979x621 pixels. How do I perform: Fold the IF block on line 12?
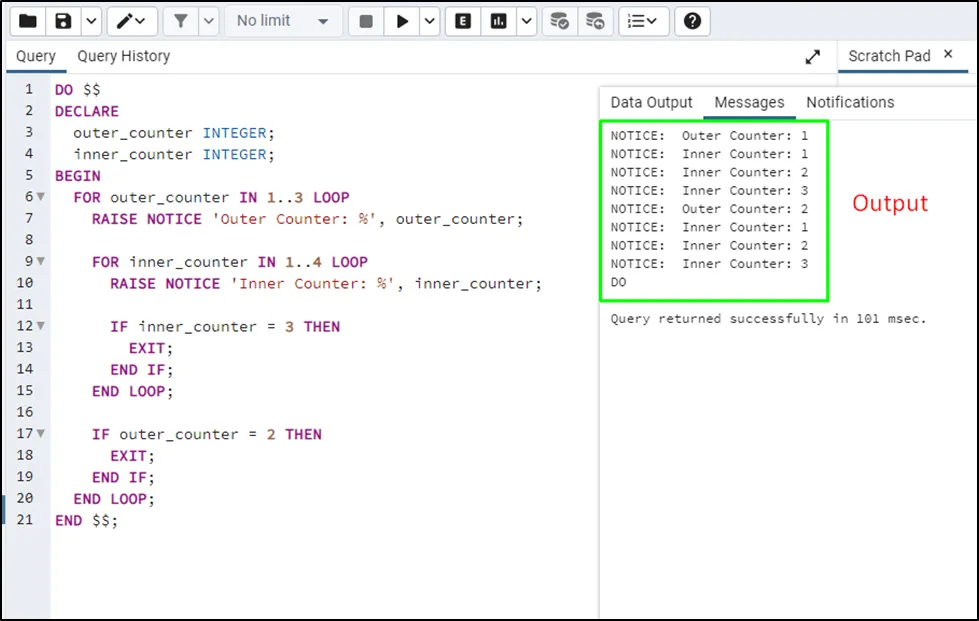coord(41,327)
